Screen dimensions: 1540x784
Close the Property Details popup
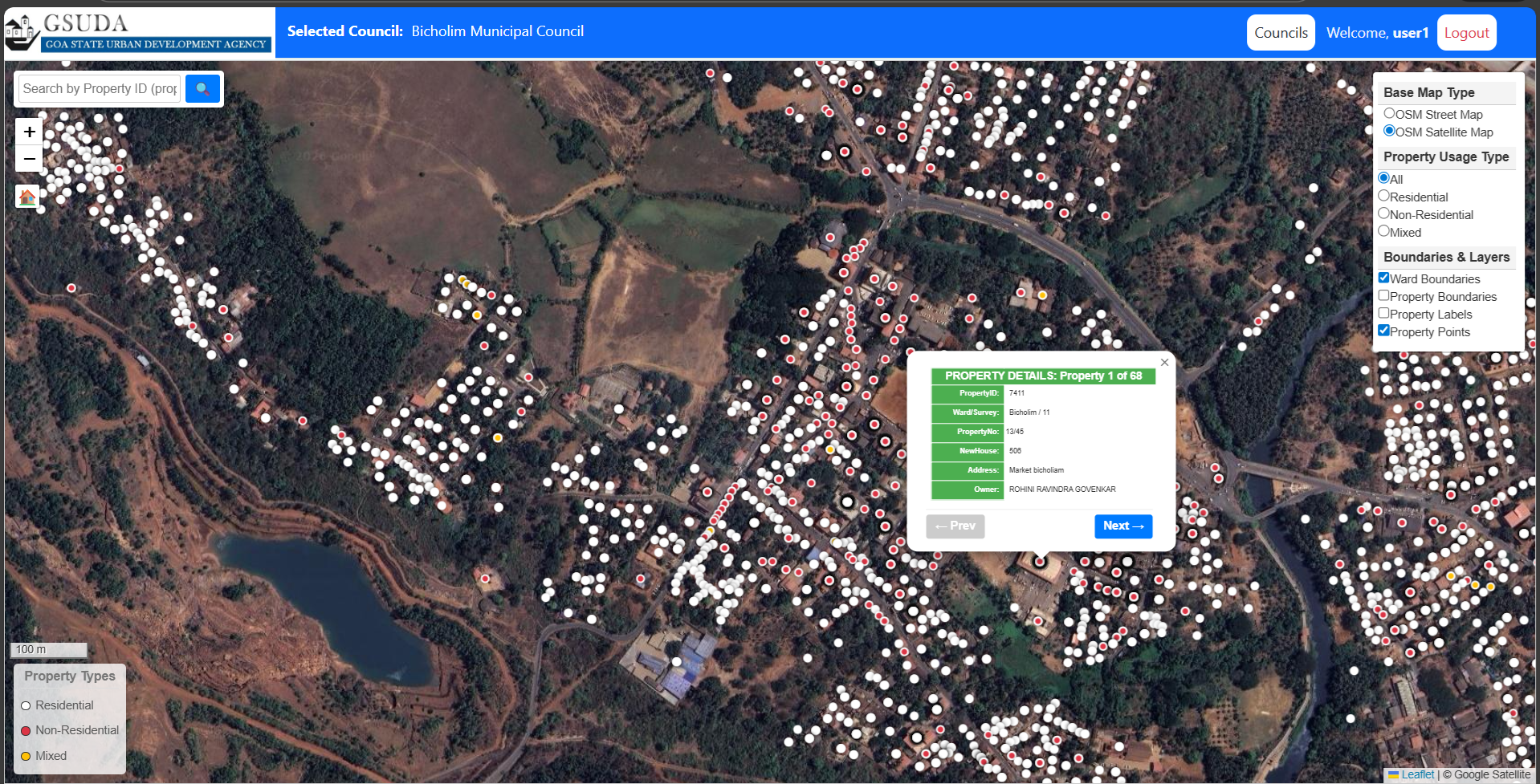[1164, 363]
